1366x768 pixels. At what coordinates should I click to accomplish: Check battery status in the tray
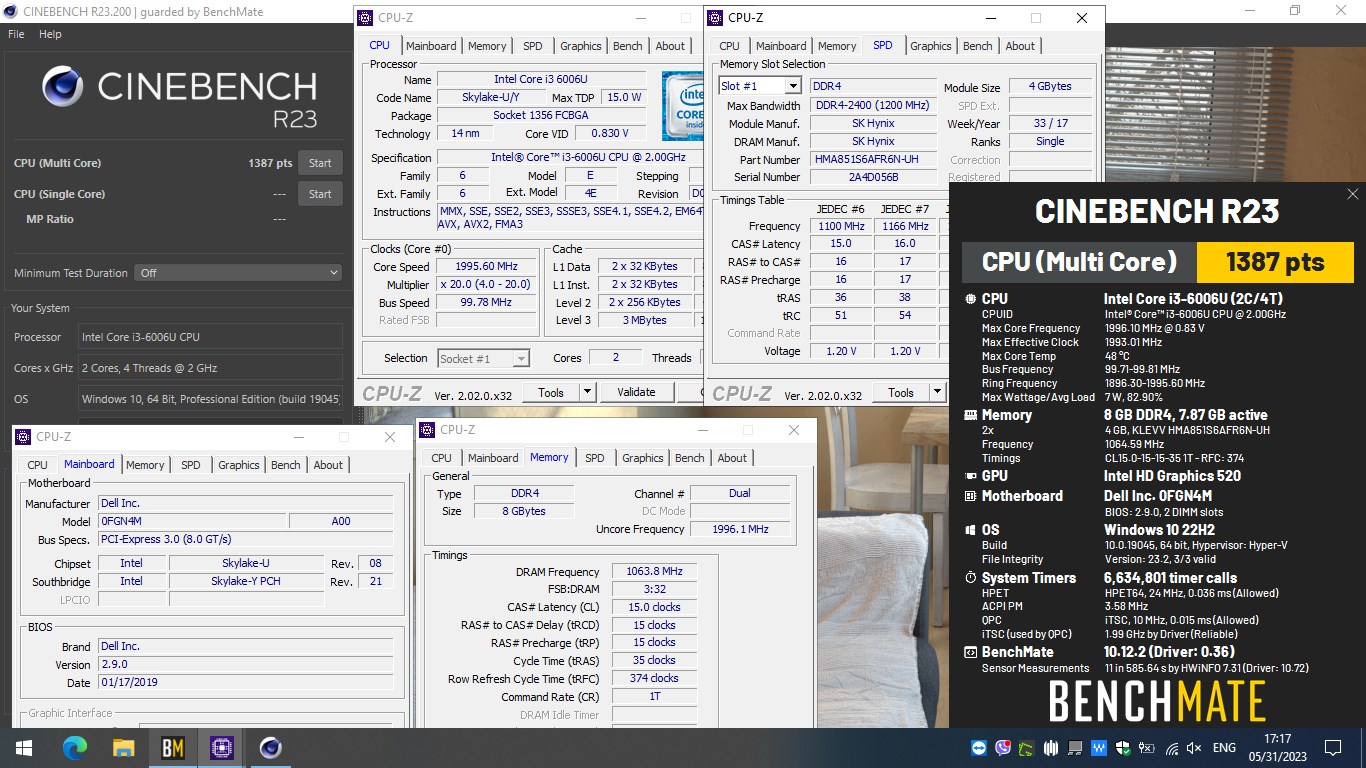pos(1147,748)
